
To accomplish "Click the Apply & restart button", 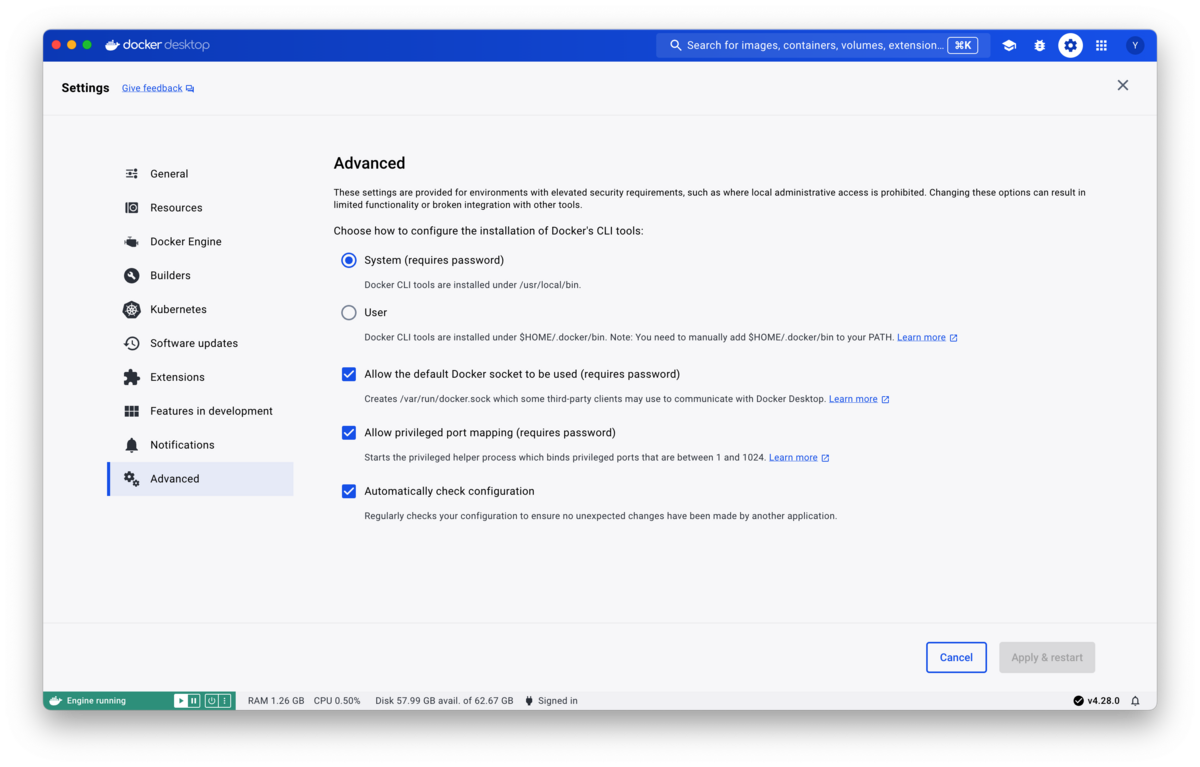I will (x=1047, y=657).
